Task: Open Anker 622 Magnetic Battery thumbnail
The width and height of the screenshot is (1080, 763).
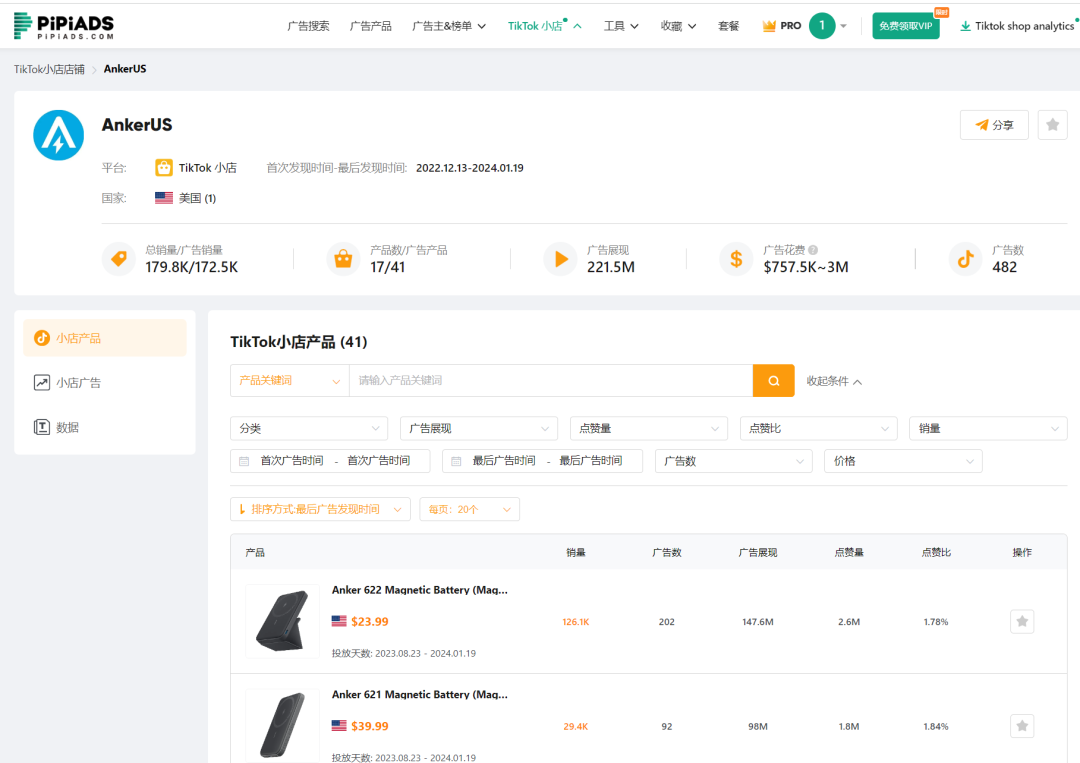Action: [x=282, y=621]
